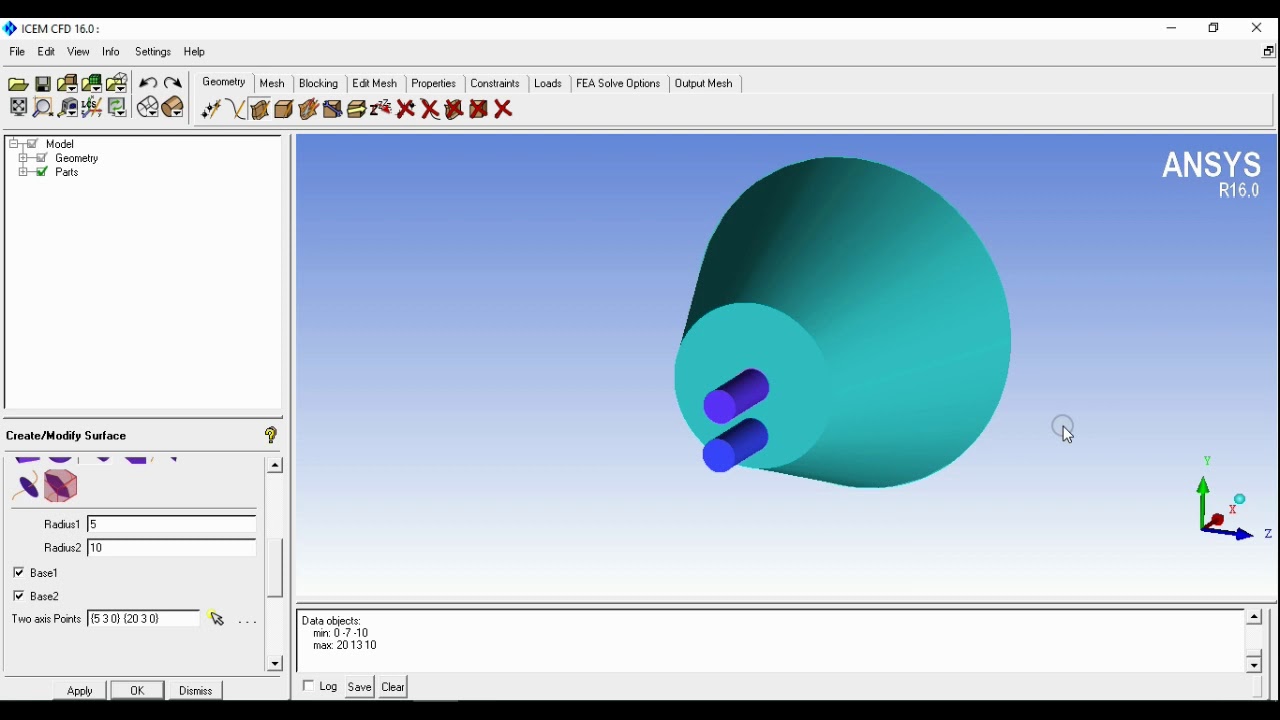This screenshot has width=1280, height=720.
Task: Save the message log
Action: click(x=360, y=687)
